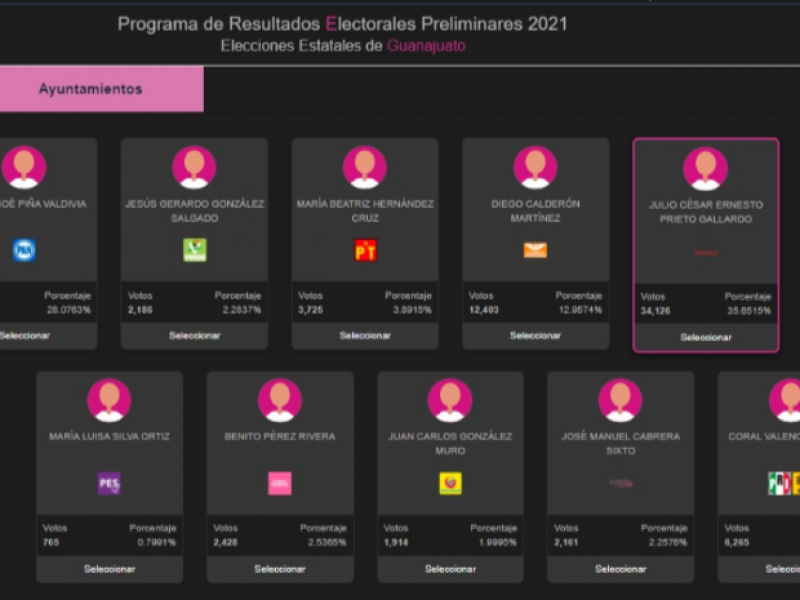Image resolution: width=800 pixels, height=600 pixels.
Task: Click the vote count '2,161'
Action: [566, 542]
